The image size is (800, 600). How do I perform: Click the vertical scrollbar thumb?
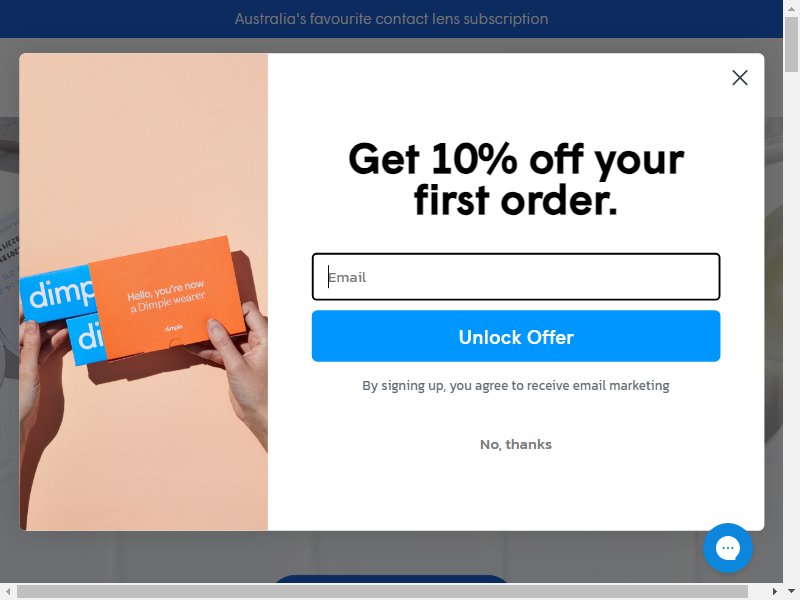(791, 44)
